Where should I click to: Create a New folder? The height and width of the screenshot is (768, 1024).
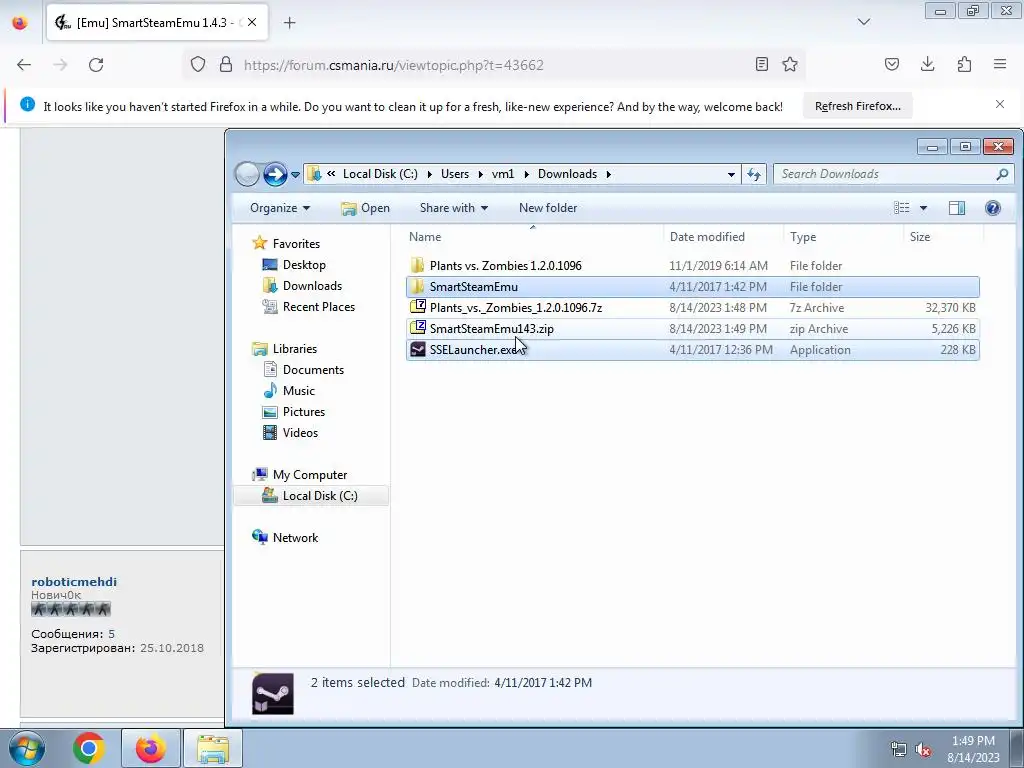[x=548, y=208]
